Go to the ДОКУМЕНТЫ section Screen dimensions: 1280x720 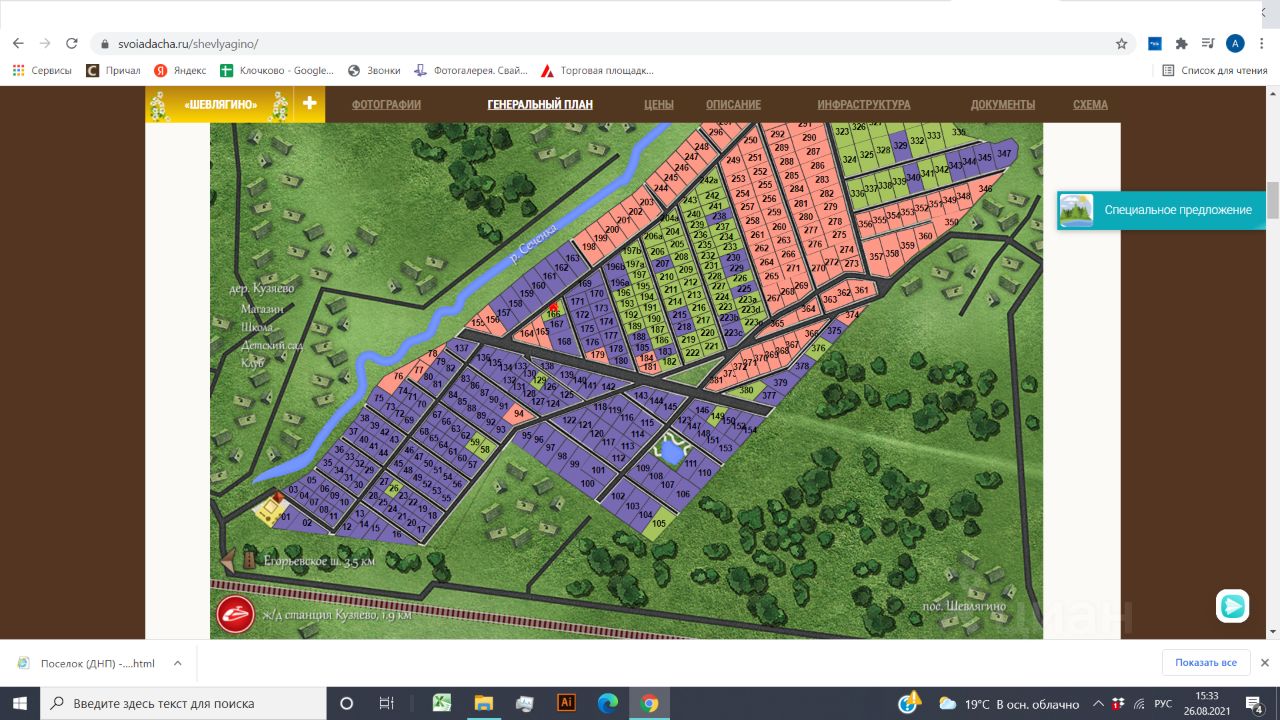[x=1003, y=105]
